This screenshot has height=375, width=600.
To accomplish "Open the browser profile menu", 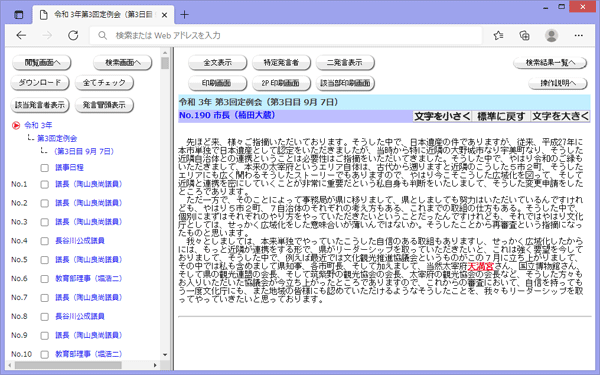I will pos(551,36).
